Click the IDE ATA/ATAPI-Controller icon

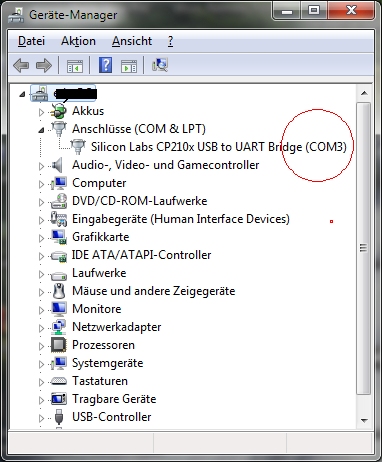pos(59,256)
